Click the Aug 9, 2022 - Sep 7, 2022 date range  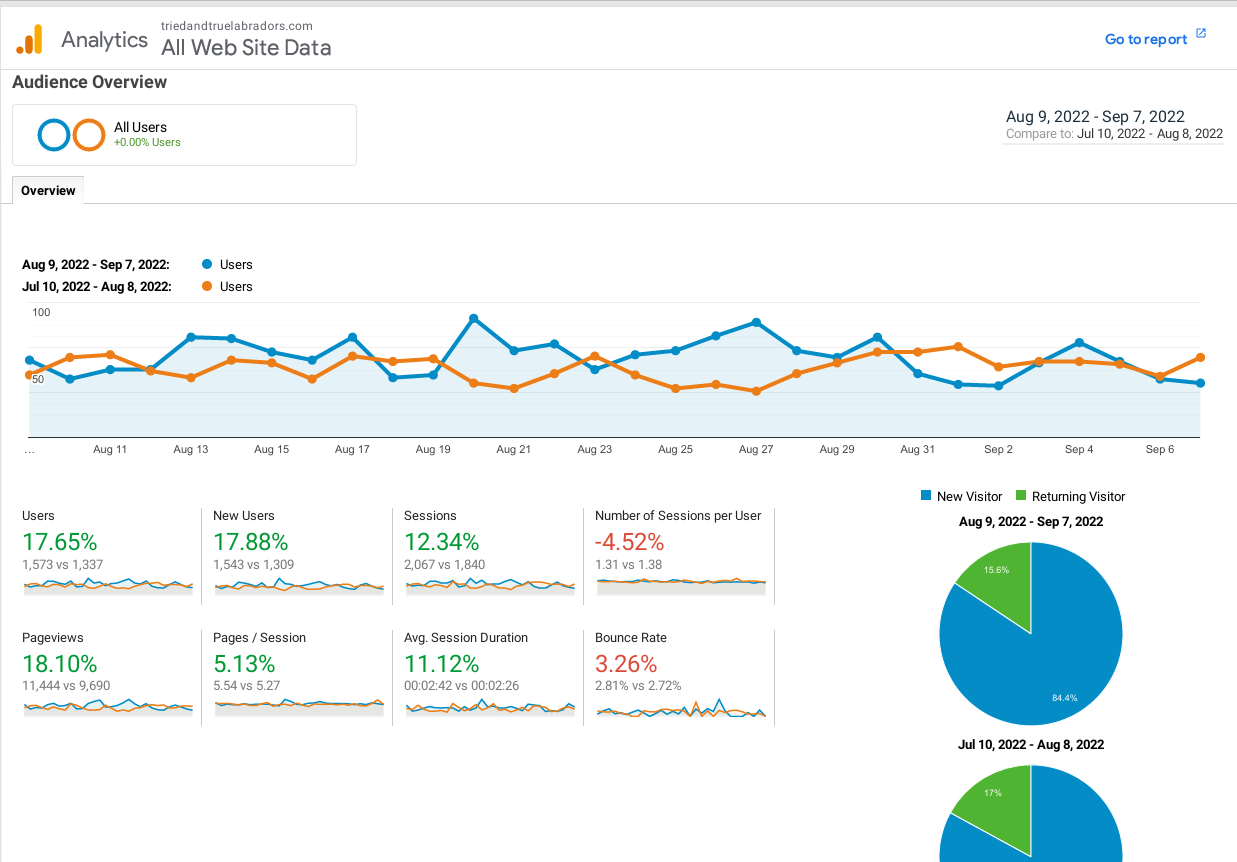click(x=1095, y=117)
